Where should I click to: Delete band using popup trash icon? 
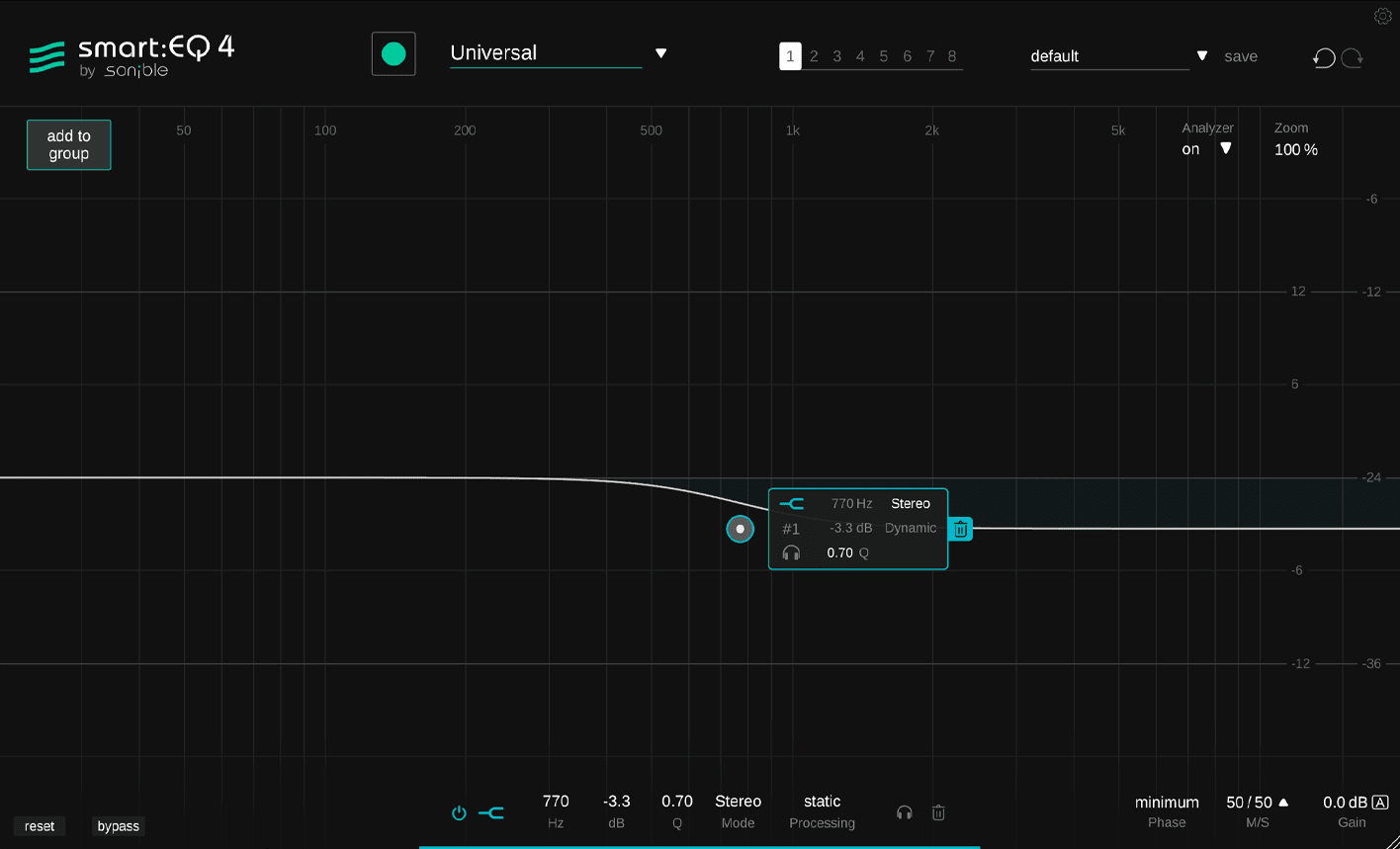point(960,530)
